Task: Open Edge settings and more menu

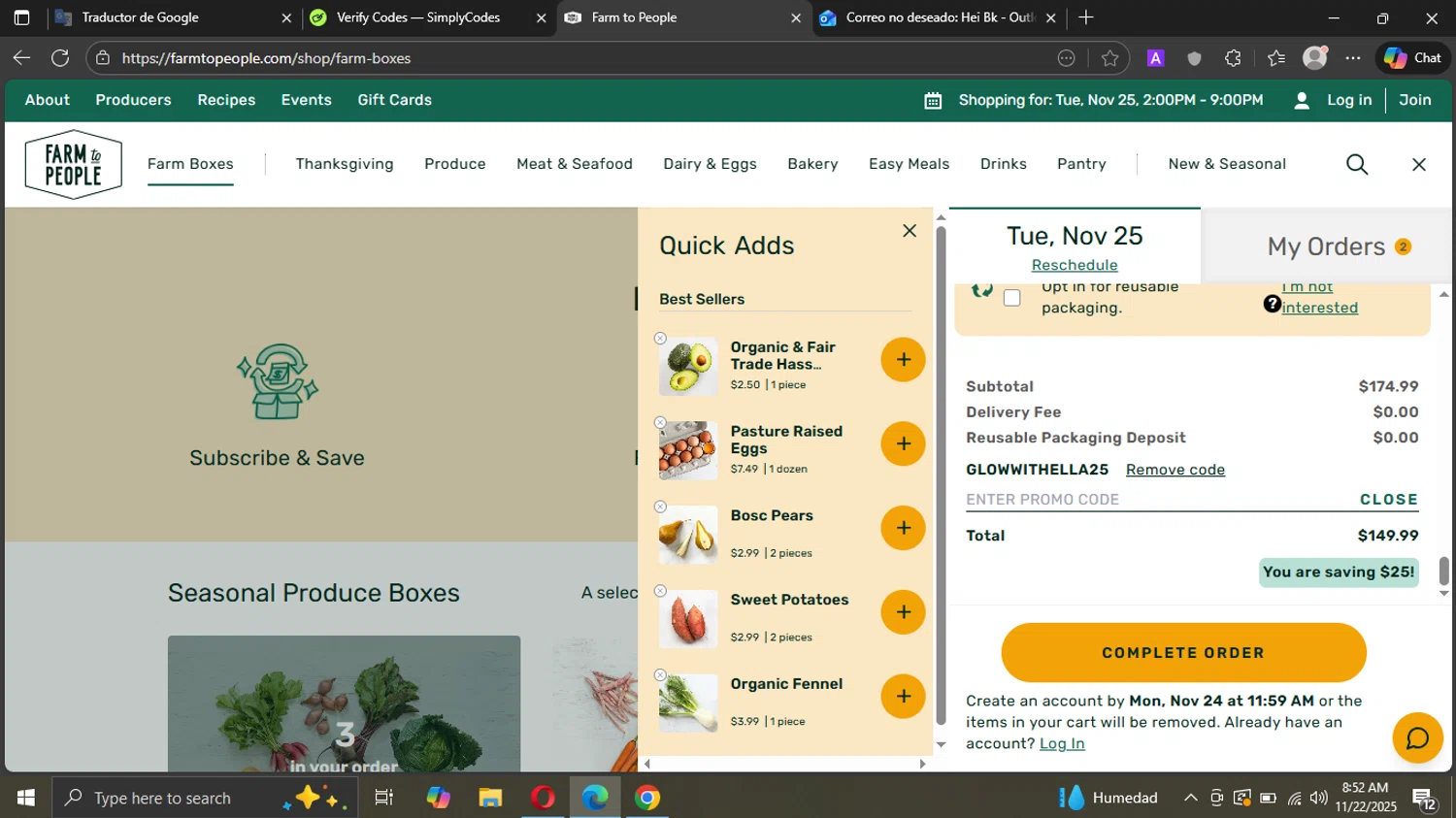Action: pyautogui.click(x=1353, y=58)
